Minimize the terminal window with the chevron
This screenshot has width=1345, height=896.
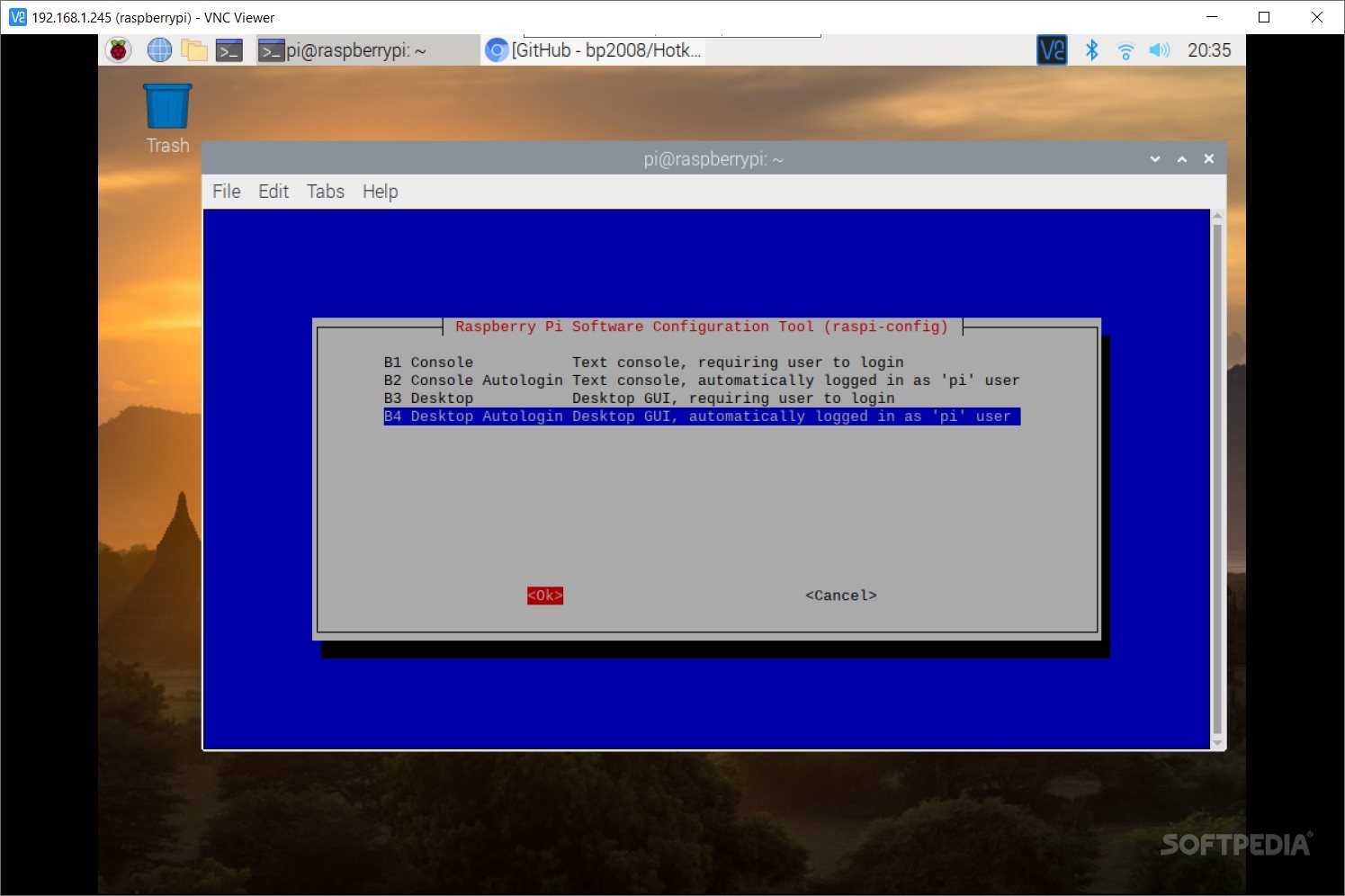pos(1155,159)
